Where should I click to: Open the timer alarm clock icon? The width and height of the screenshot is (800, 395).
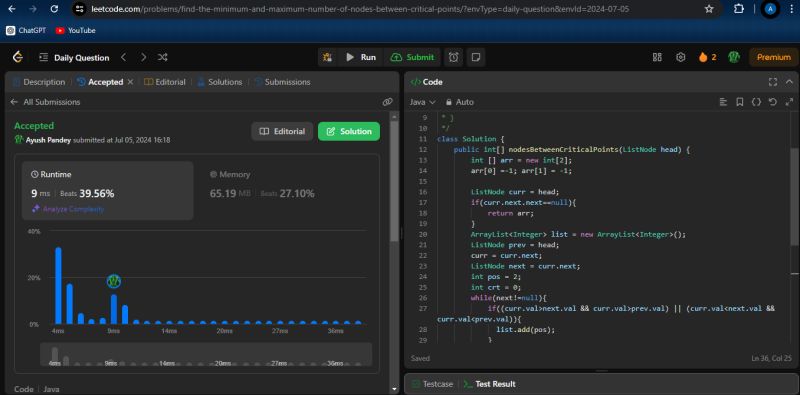[x=454, y=57]
